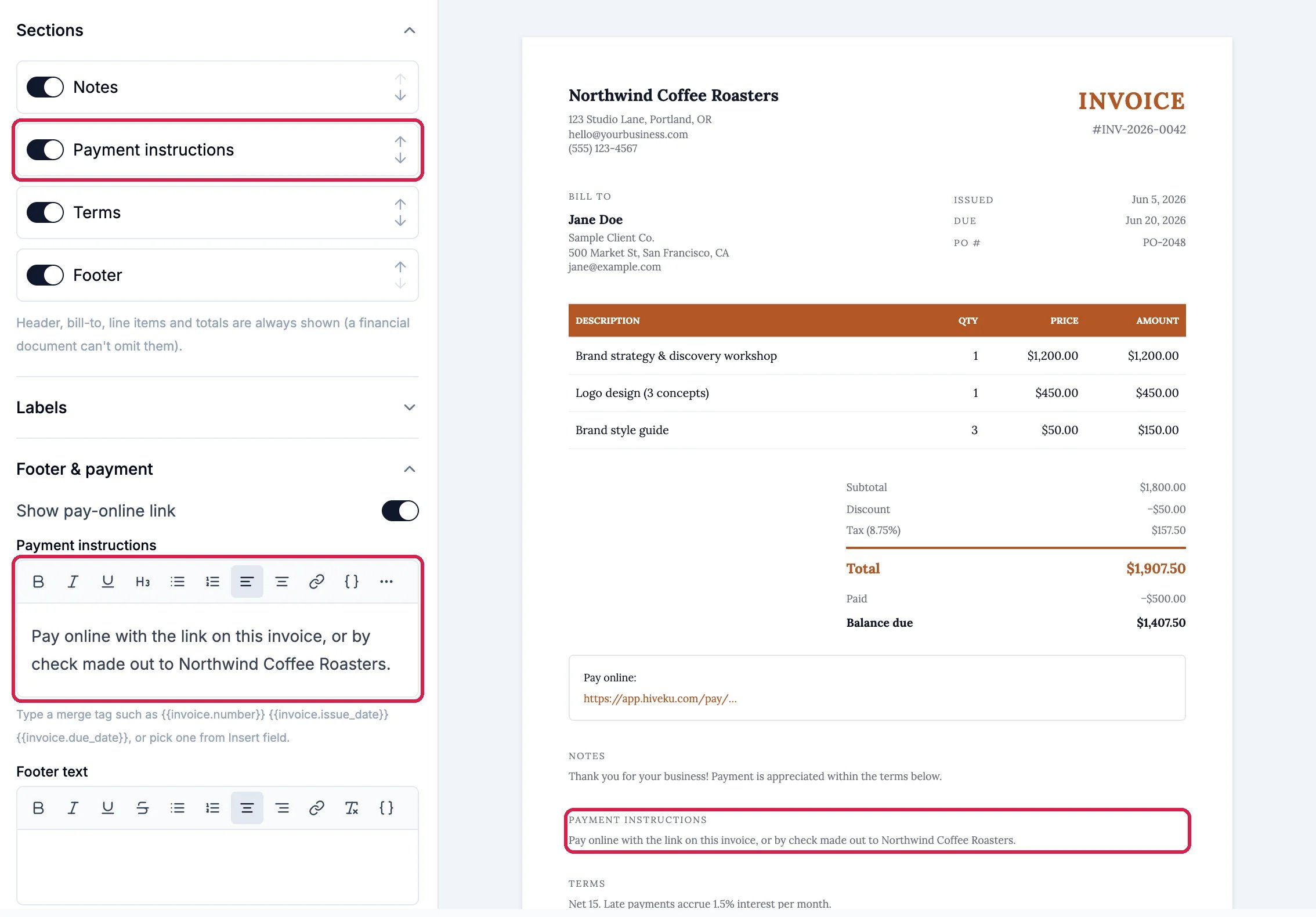
Task: Click into the Payment instructions text area
Action: tap(218, 650)
